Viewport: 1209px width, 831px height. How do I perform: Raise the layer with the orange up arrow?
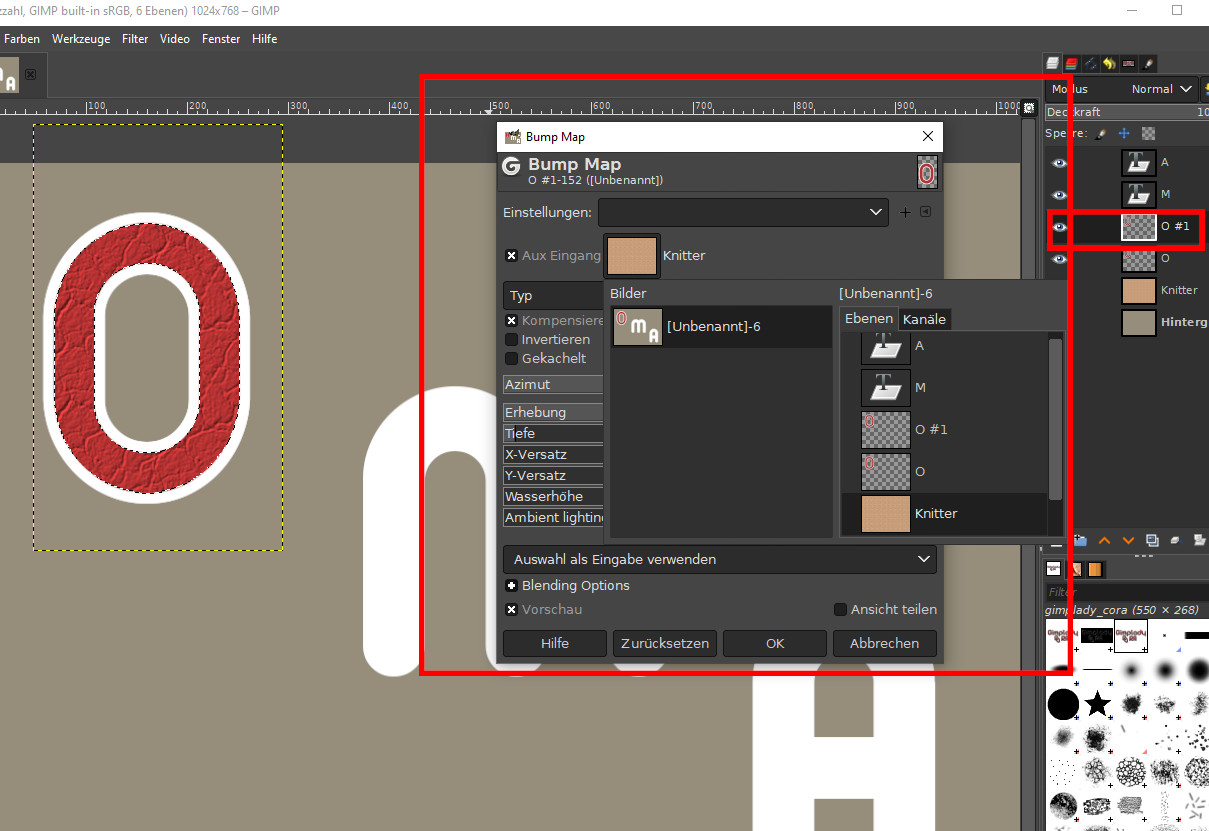pos(1104,540)
